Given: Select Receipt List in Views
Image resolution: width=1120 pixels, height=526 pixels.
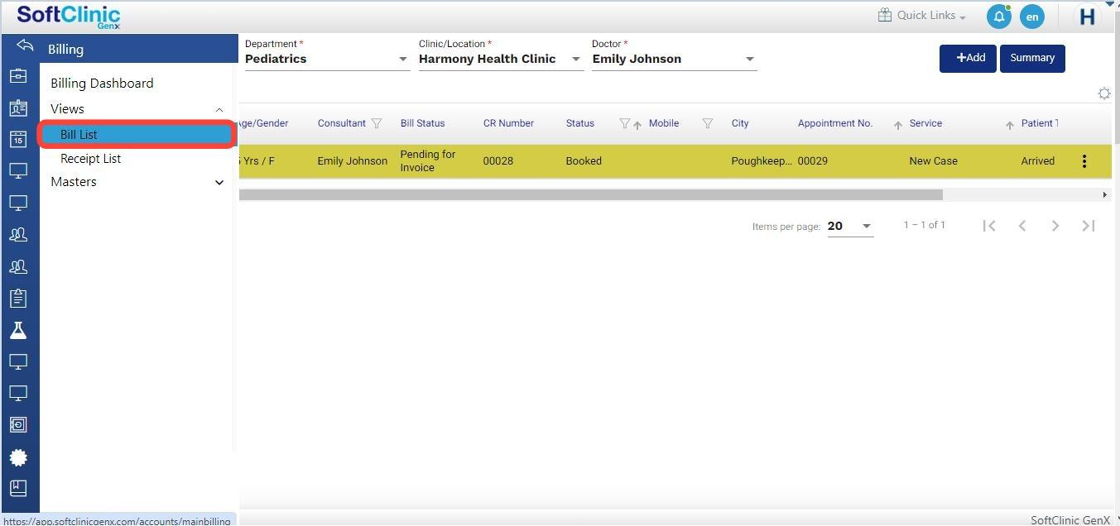Looking at the screenshot, I should (x=91, y=158).
